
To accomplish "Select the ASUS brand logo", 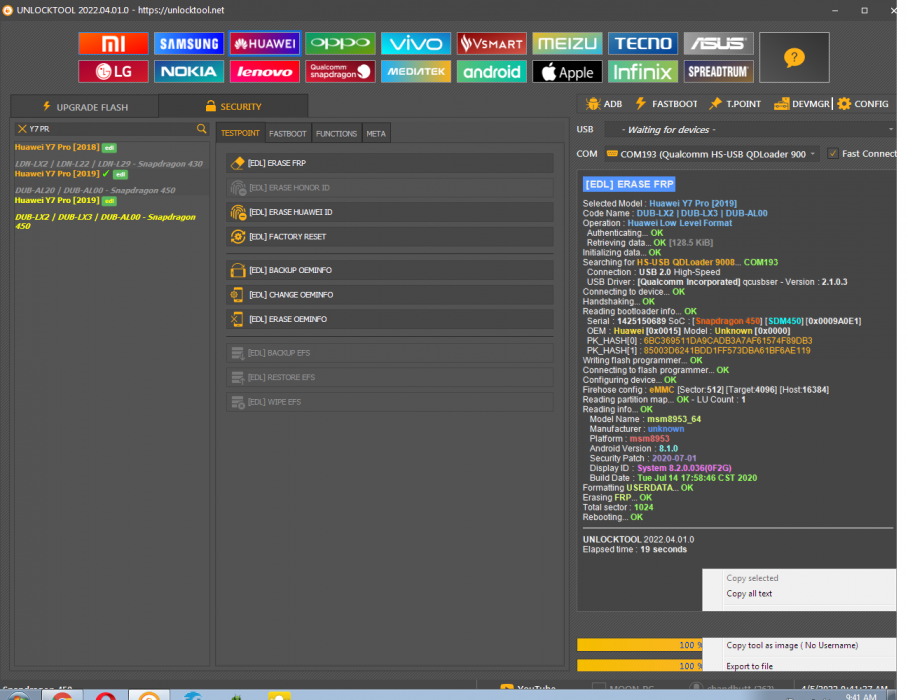I will (x=719, y=43).
